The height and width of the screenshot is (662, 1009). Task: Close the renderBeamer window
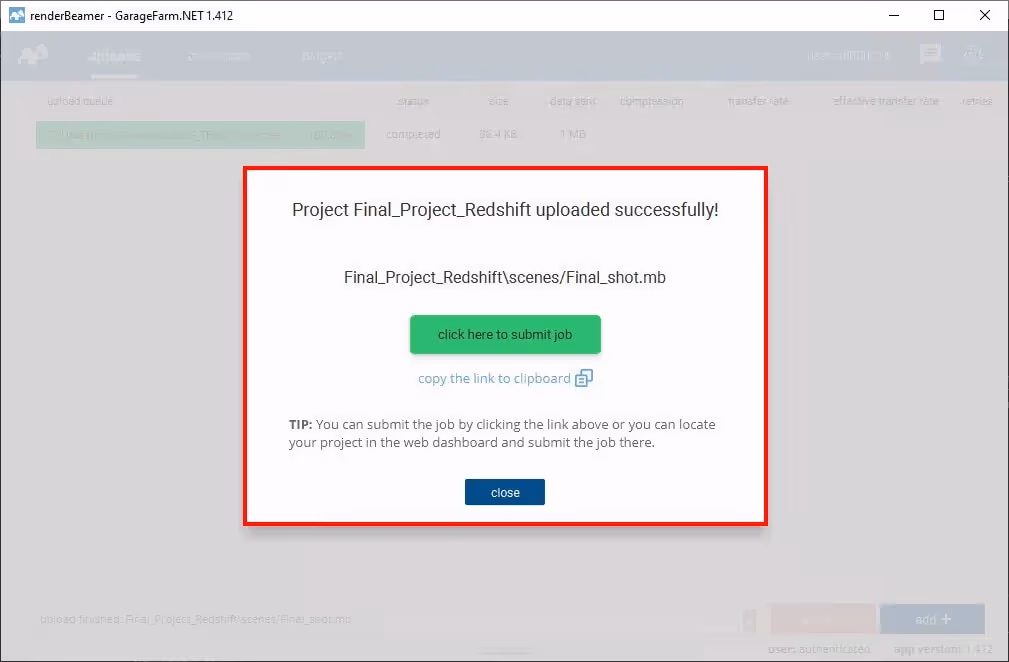(x=985, y=15)
